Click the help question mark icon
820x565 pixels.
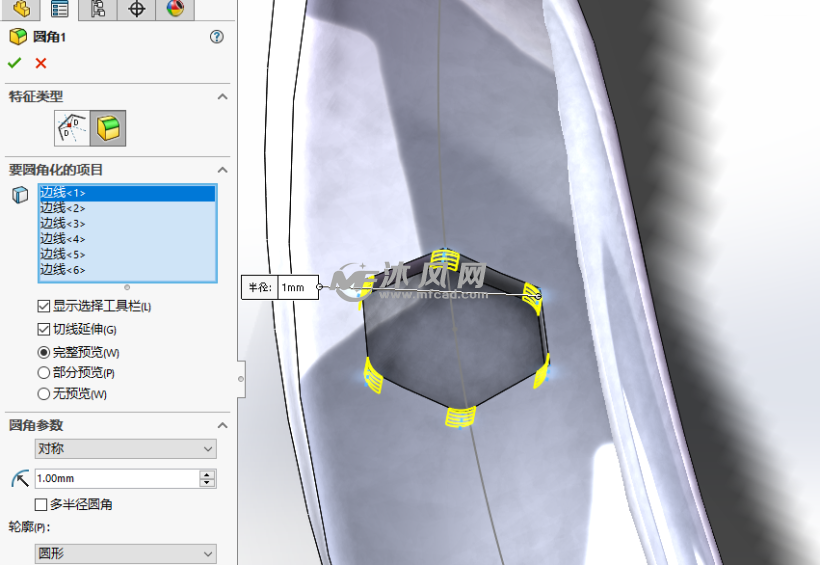click(217, 37)
